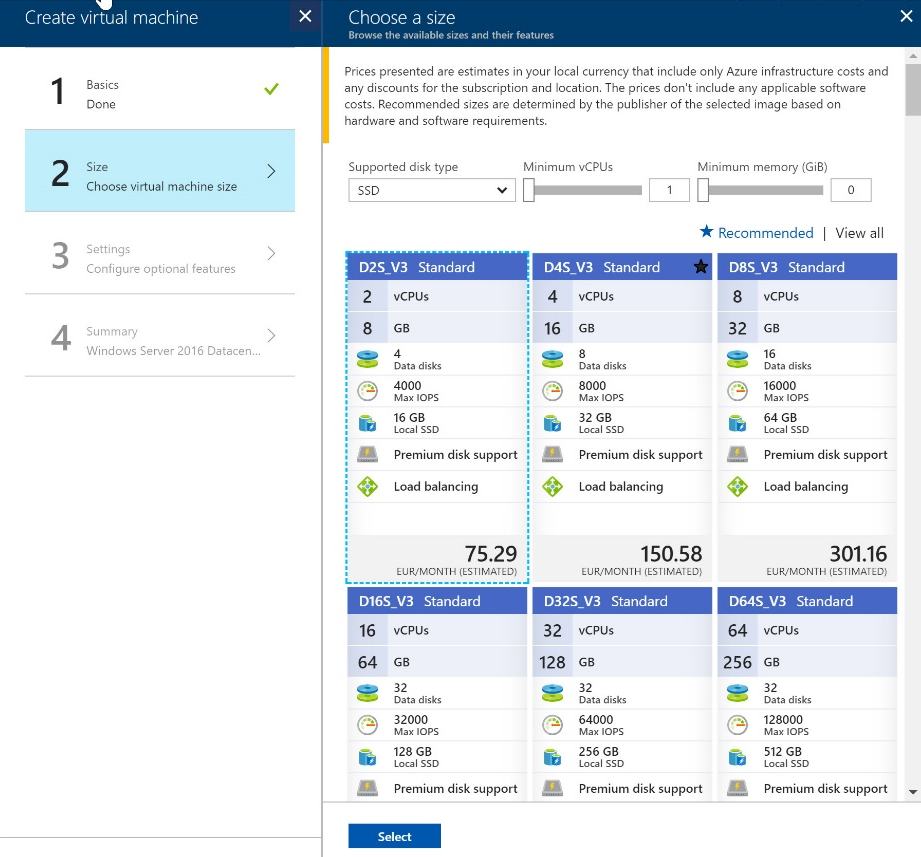This screenshot has width=921, height=857.
Task: Select the D4S_V3 Standard size card header
Action: [x=622, y=267]
